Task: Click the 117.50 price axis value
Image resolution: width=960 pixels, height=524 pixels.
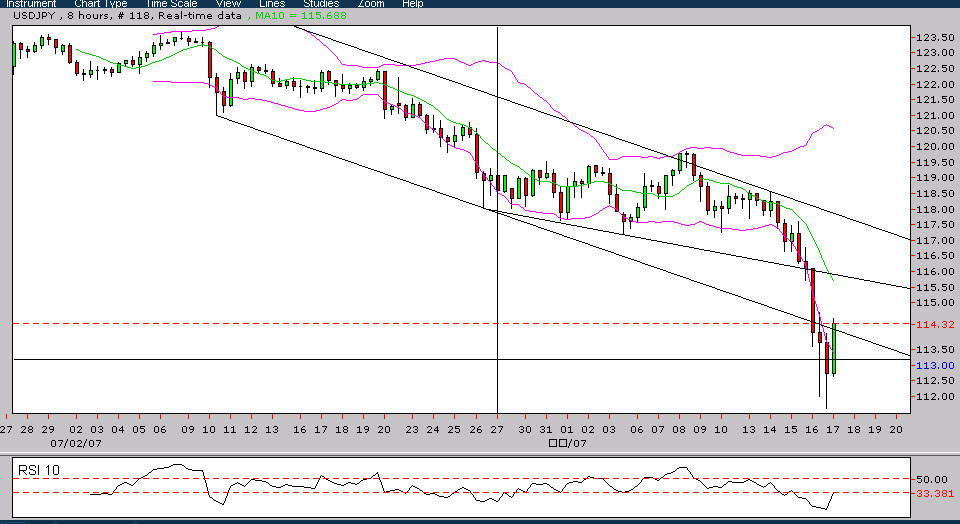Action: pos(934,225)
